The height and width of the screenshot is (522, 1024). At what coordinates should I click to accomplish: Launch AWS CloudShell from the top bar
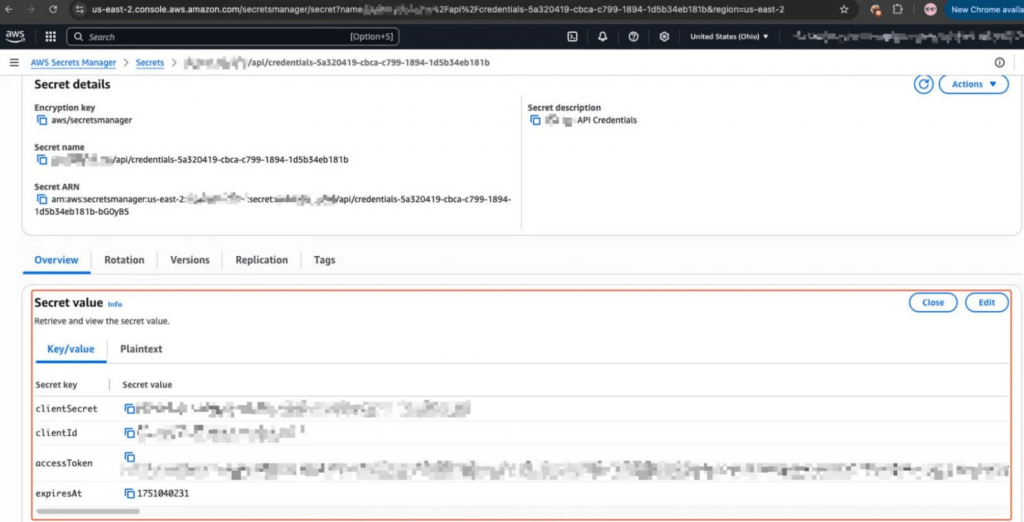[x=572, y=36]
